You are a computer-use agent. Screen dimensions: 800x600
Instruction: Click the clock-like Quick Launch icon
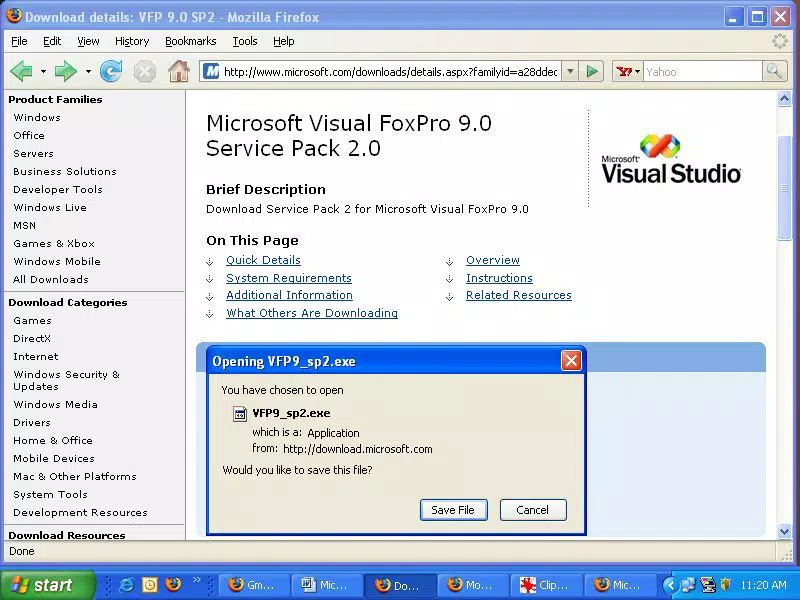[x=150, y=585]
